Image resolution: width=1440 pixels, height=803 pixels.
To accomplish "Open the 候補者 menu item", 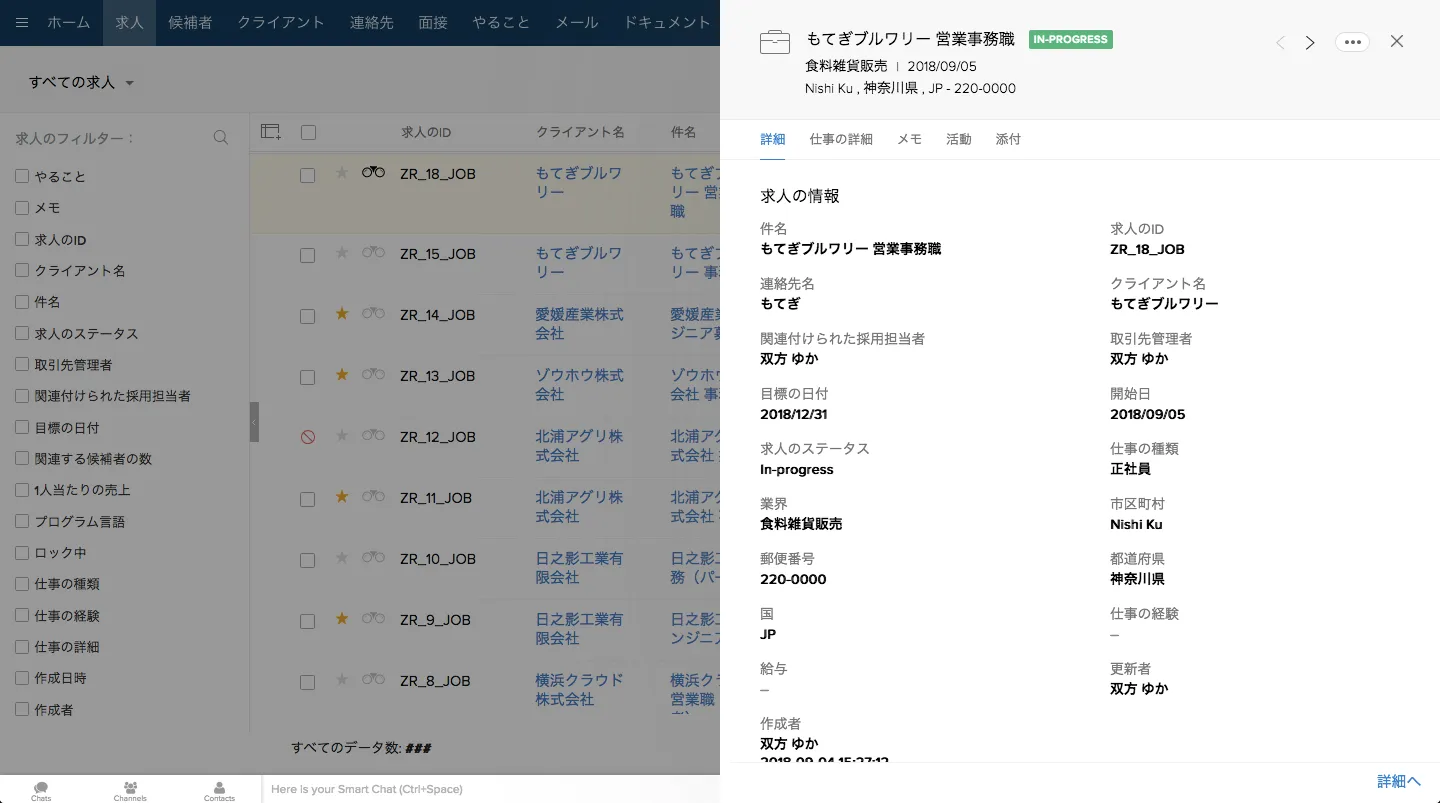I will (x=190, y=22).
